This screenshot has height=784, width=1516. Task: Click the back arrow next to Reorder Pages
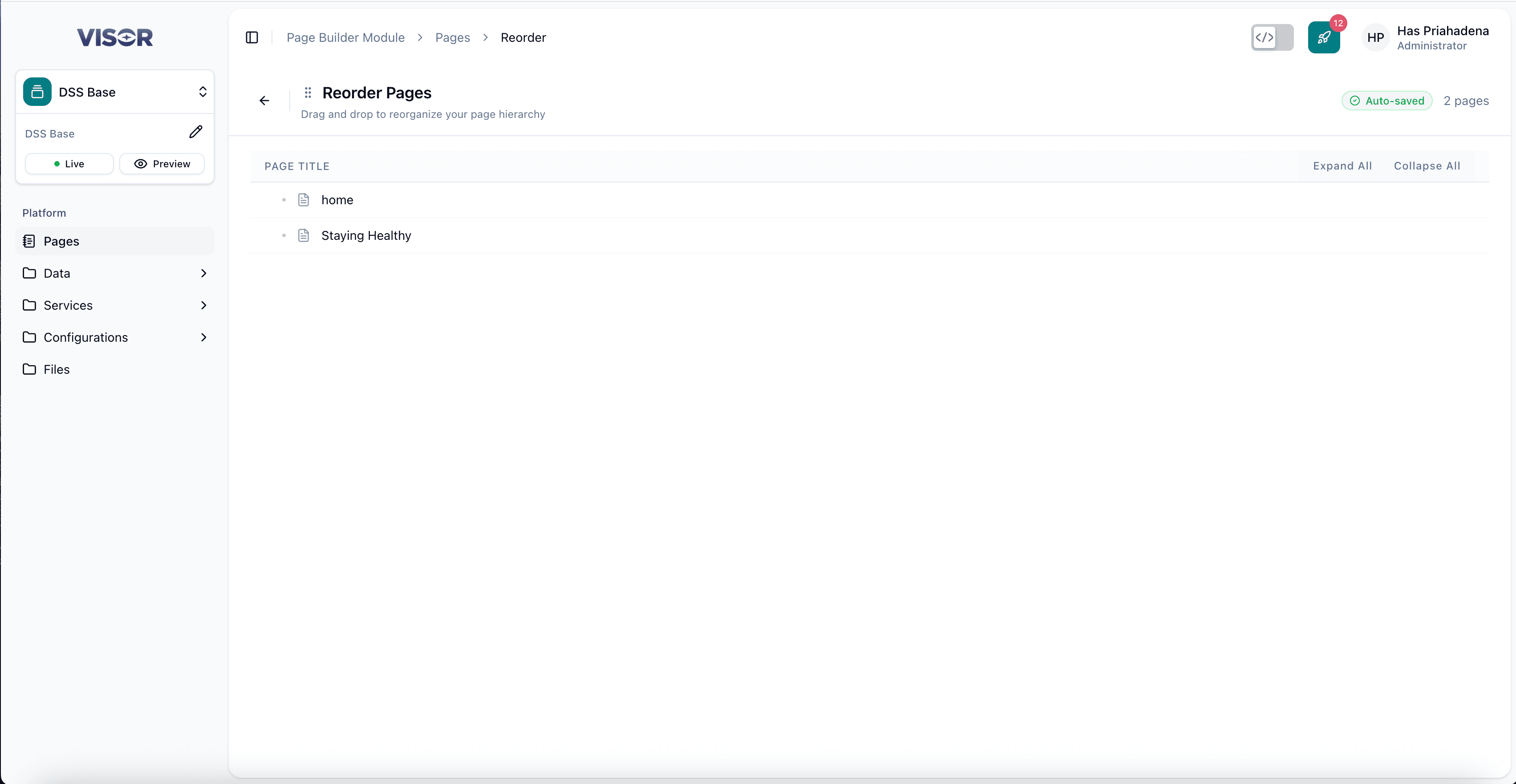263,100
